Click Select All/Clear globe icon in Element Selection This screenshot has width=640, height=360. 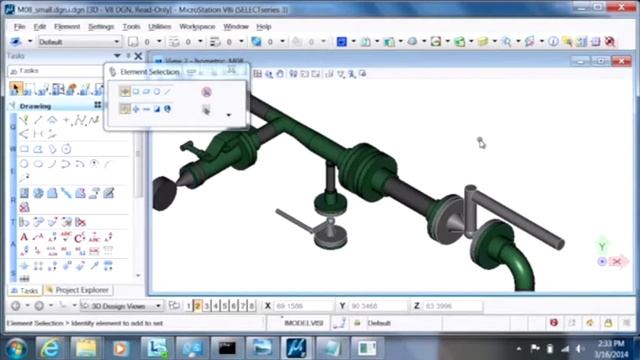[167, 109]
